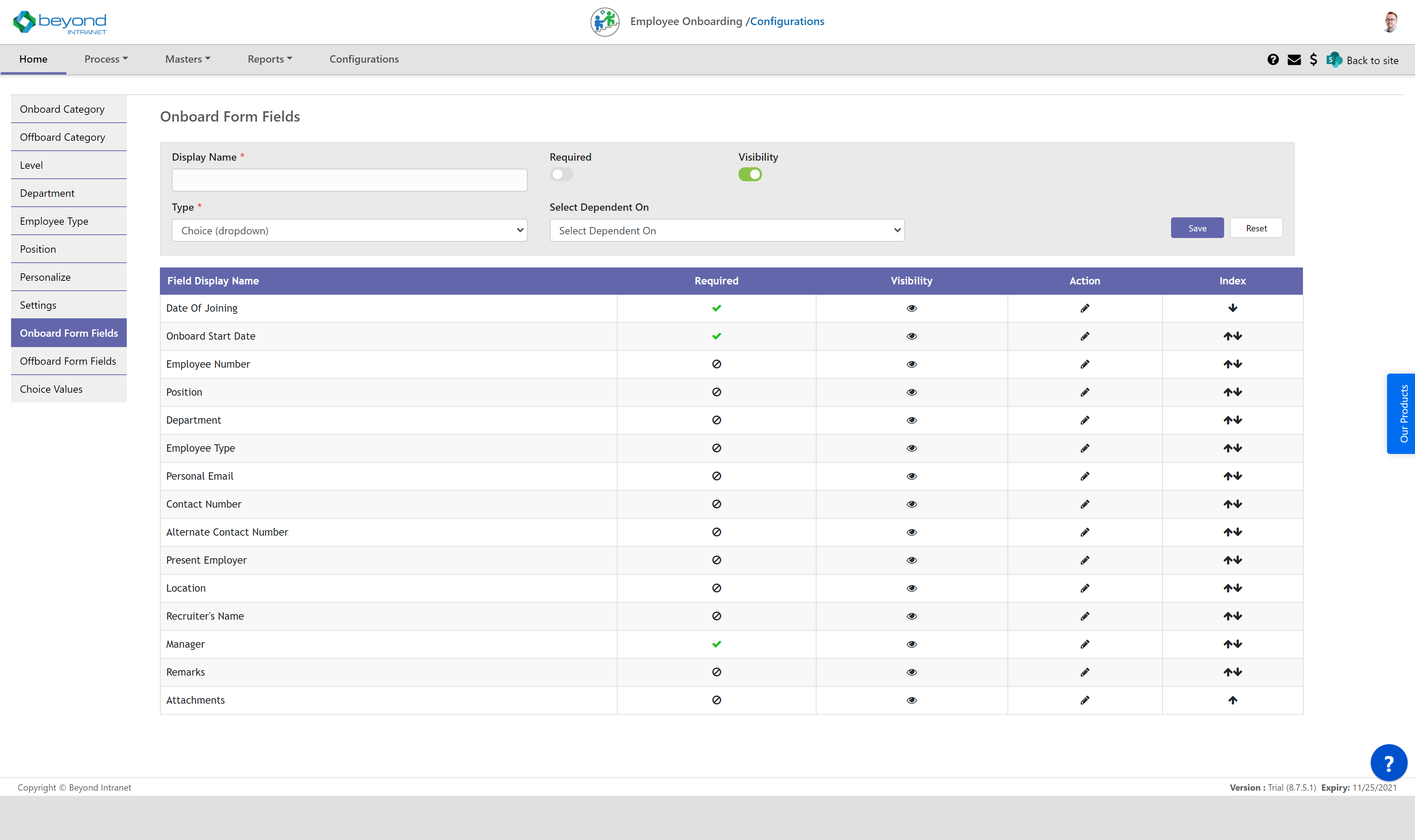This screenshot has height=840, width=1415.
Task: Toggle visibility eye for Personal Email field
Action: (911, 476)
